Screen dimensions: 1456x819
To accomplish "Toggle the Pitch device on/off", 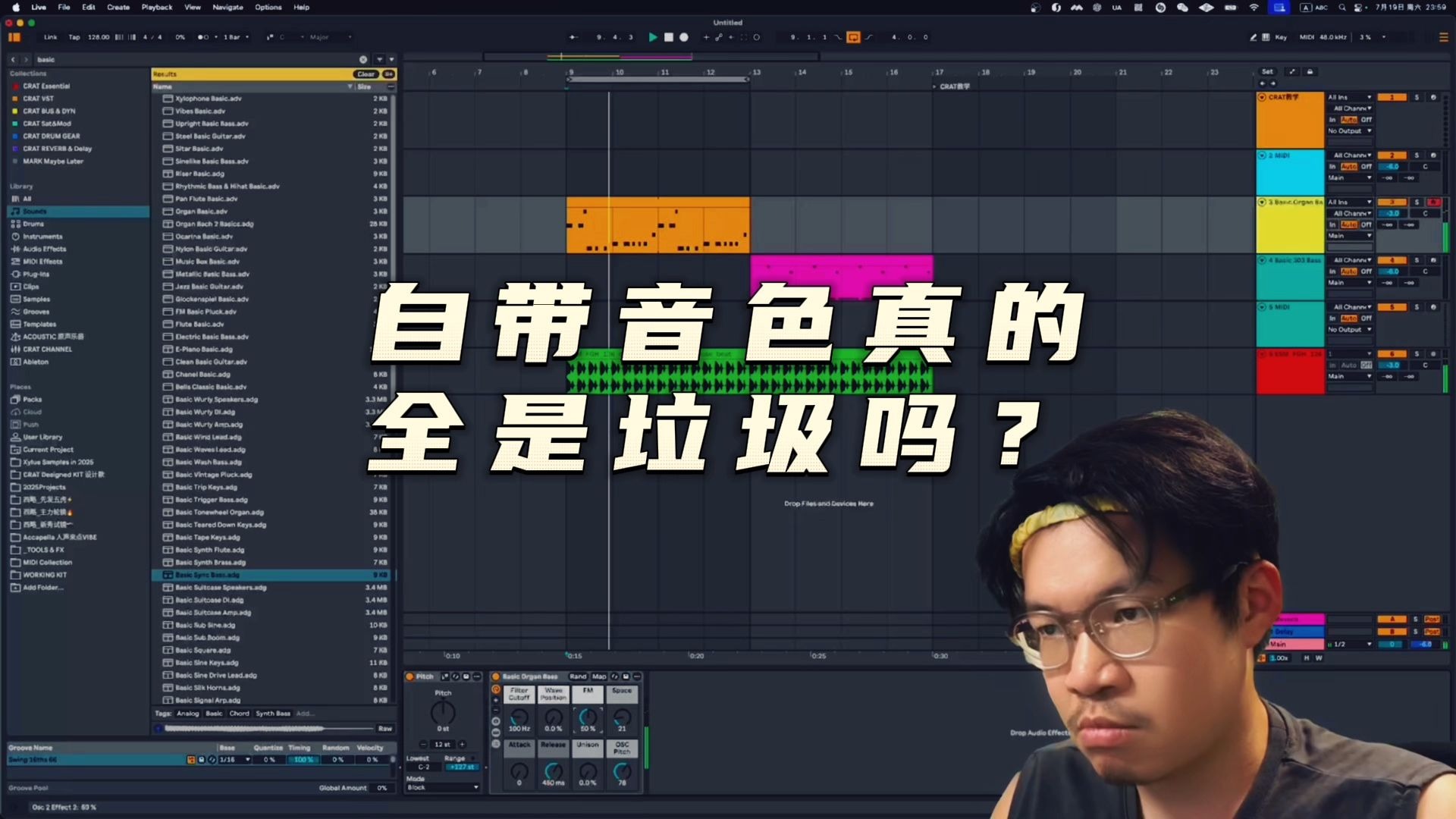I will coord(409,676).
